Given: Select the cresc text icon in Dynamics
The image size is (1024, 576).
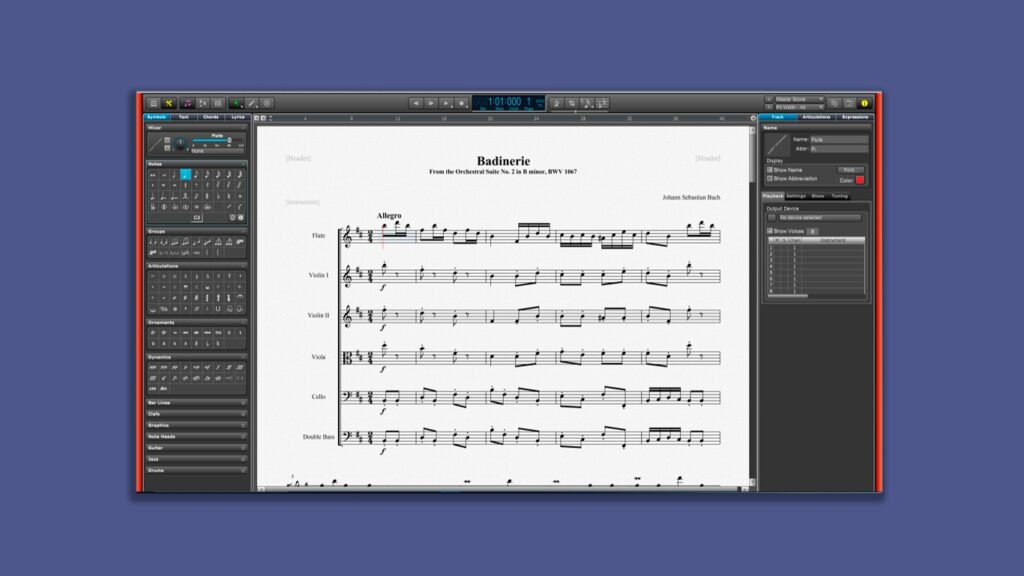Looking at the screenshot, I should pyautogui.click(x=153, y=389).
